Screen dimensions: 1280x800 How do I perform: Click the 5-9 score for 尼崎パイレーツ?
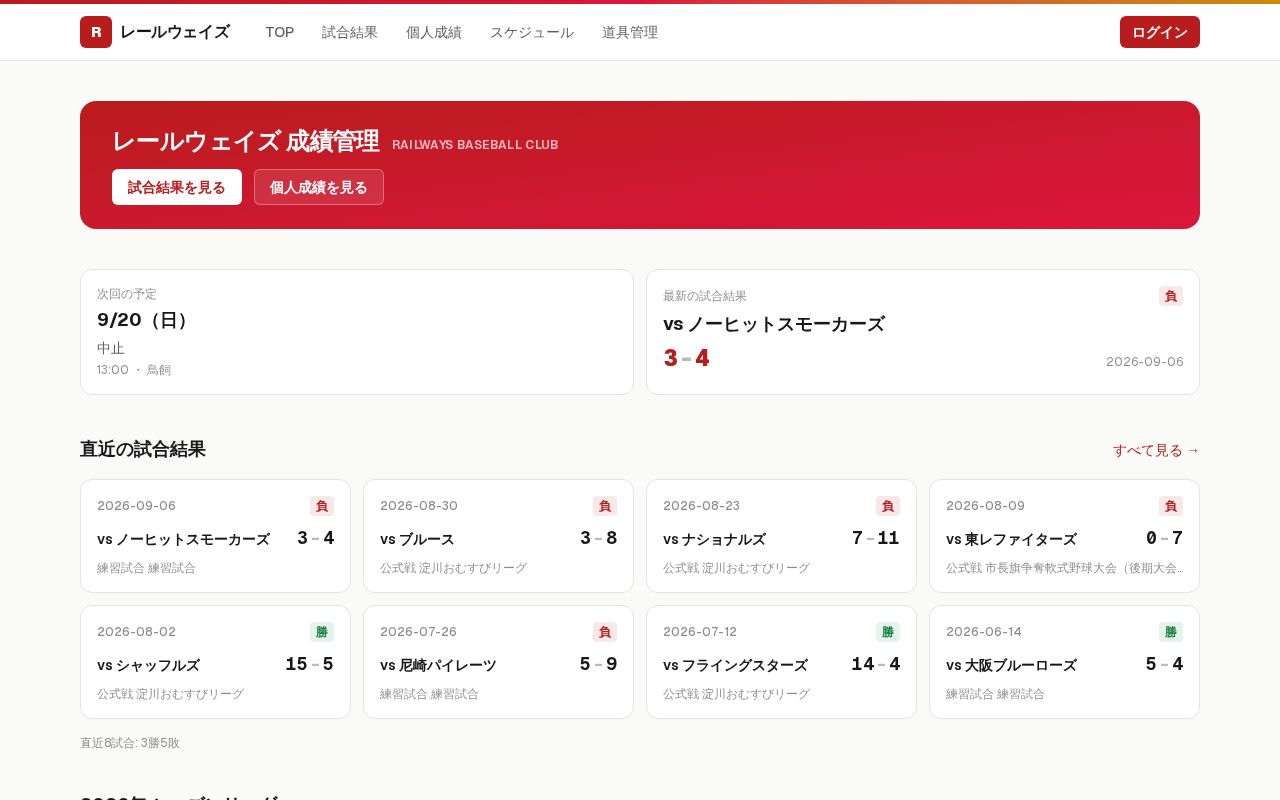click(598, 664)
